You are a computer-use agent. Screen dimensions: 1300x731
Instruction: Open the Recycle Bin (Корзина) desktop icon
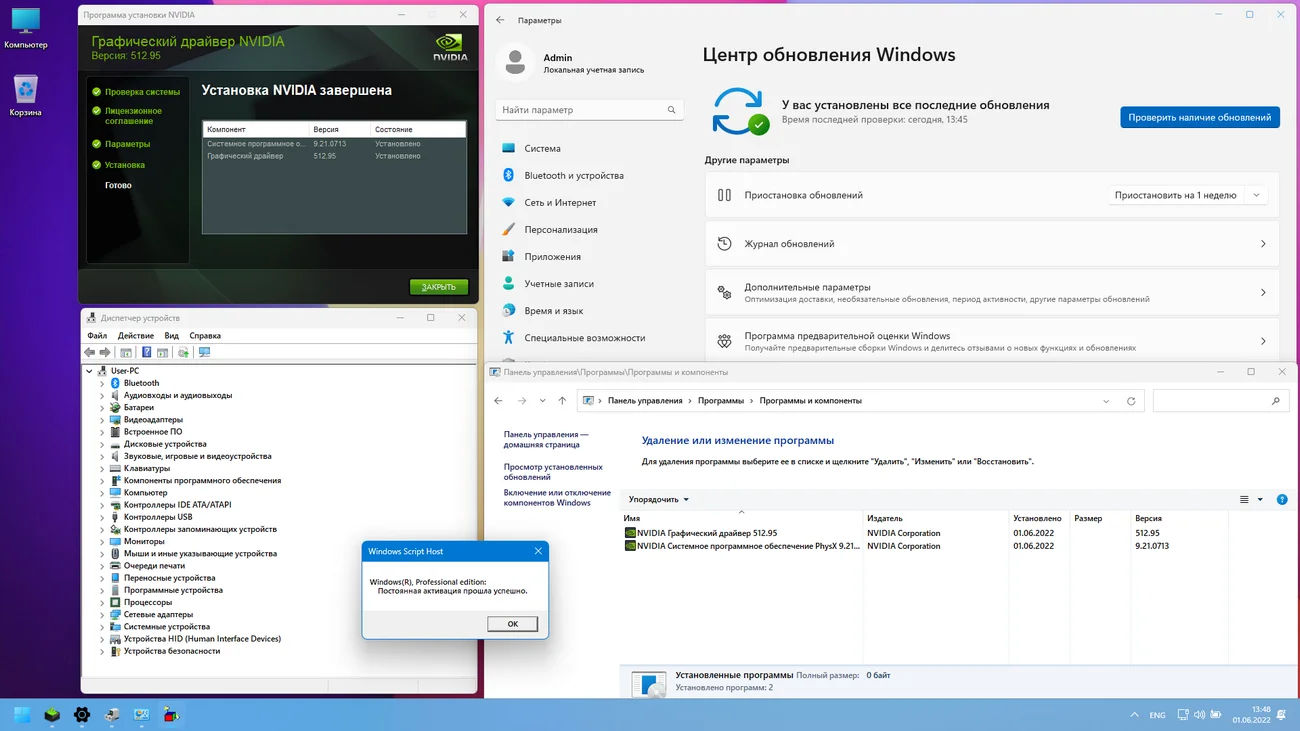pos(25,96)
